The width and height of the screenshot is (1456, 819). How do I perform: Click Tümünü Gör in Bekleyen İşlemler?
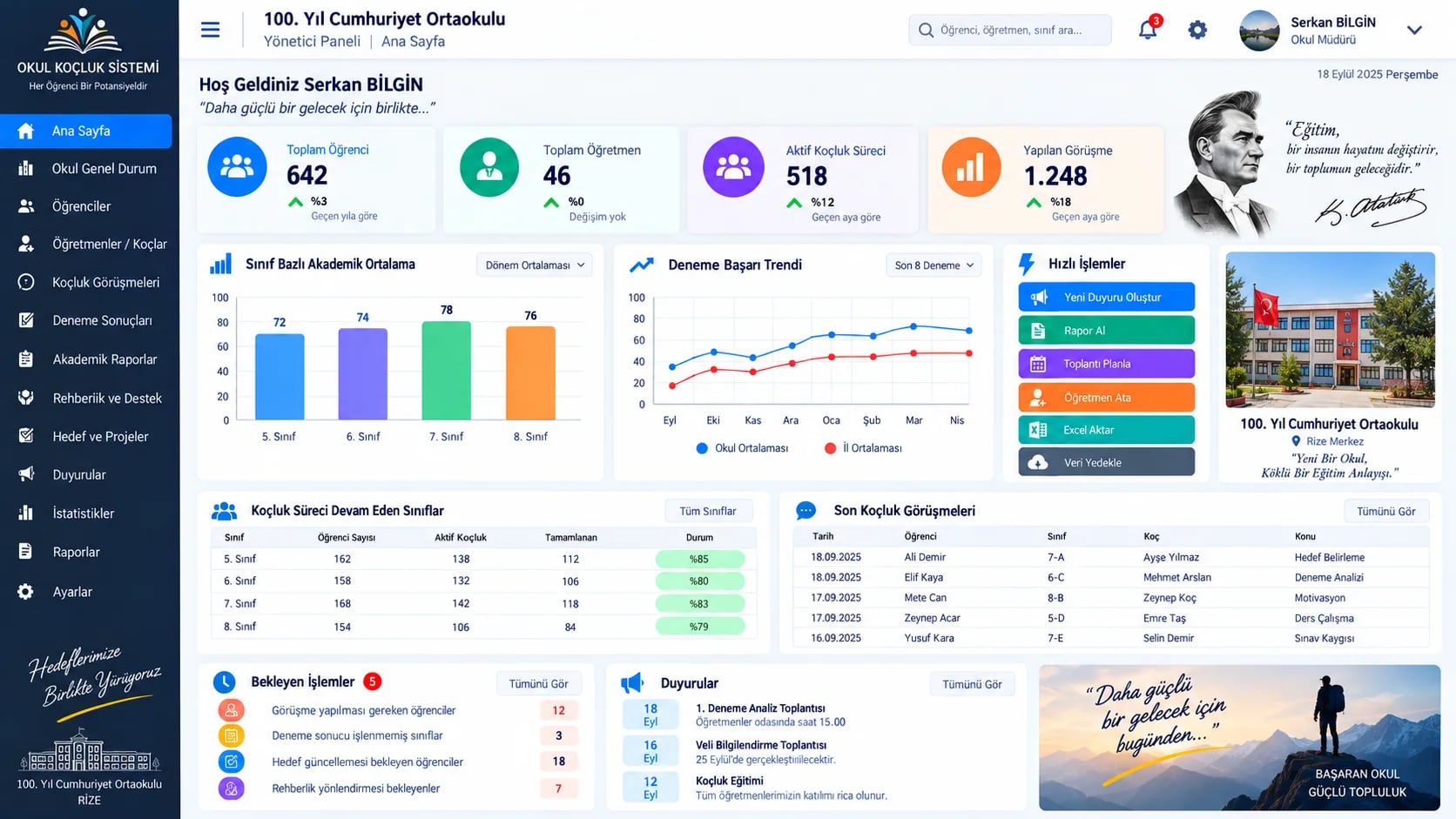pyautogui.click(x=538, y=684)
